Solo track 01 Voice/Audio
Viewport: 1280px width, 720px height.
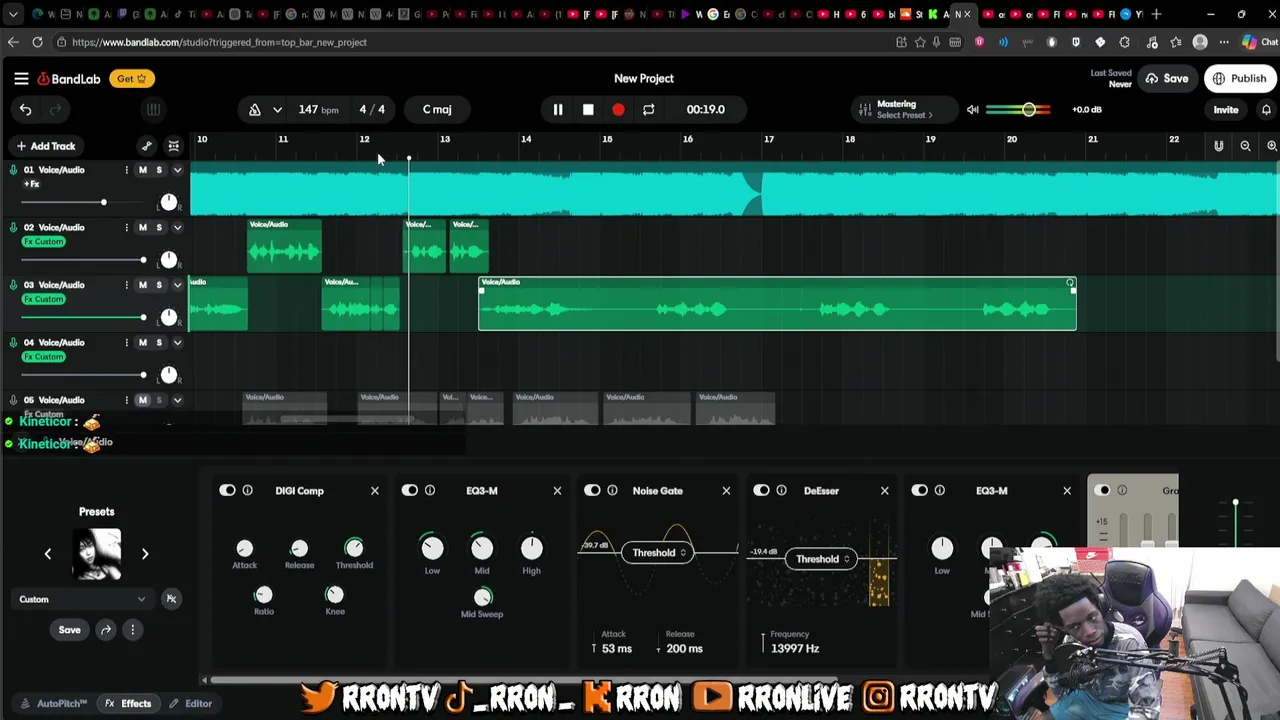click(159, 170)
